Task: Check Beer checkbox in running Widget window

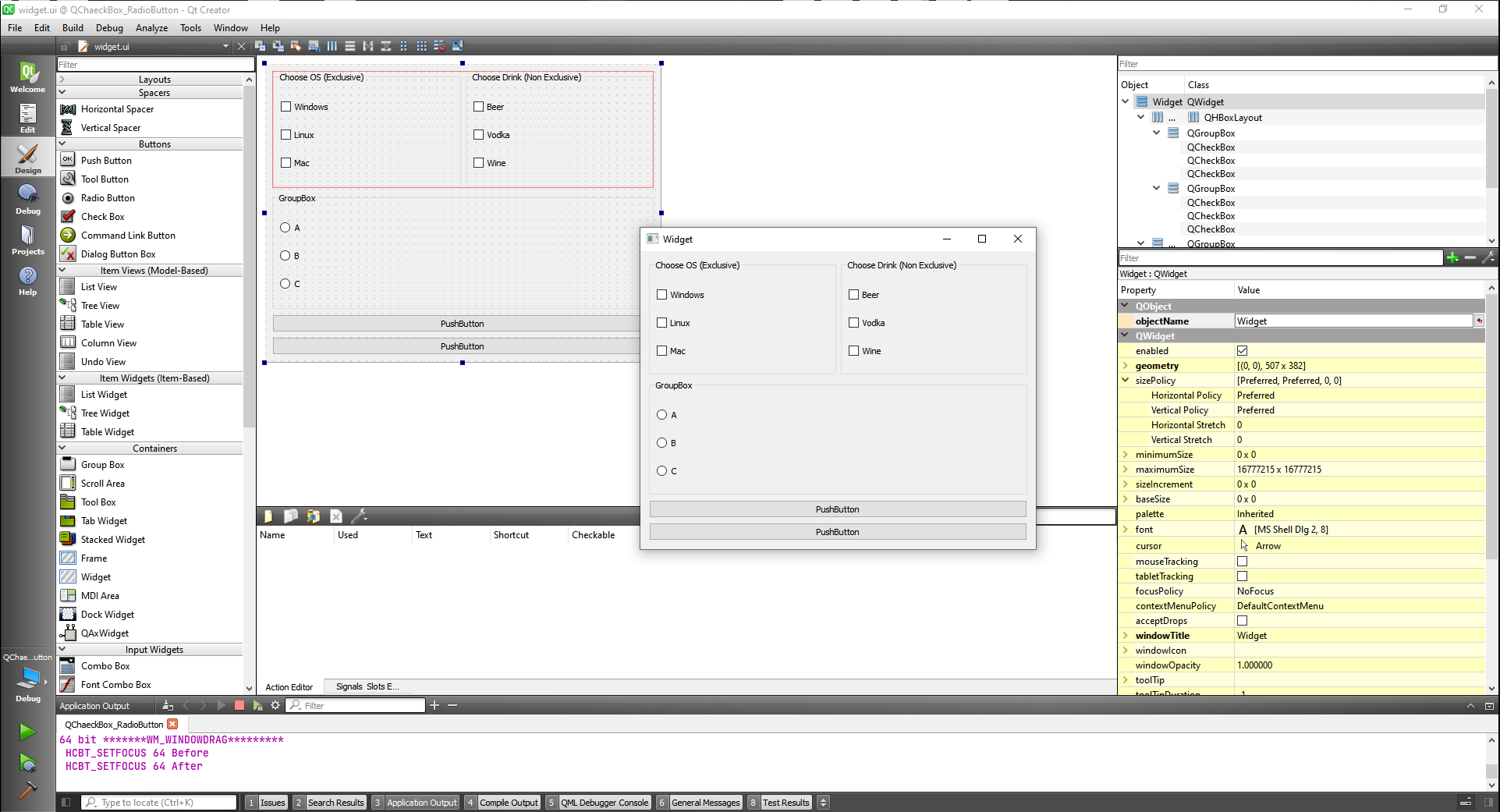Action: [854, 295]
